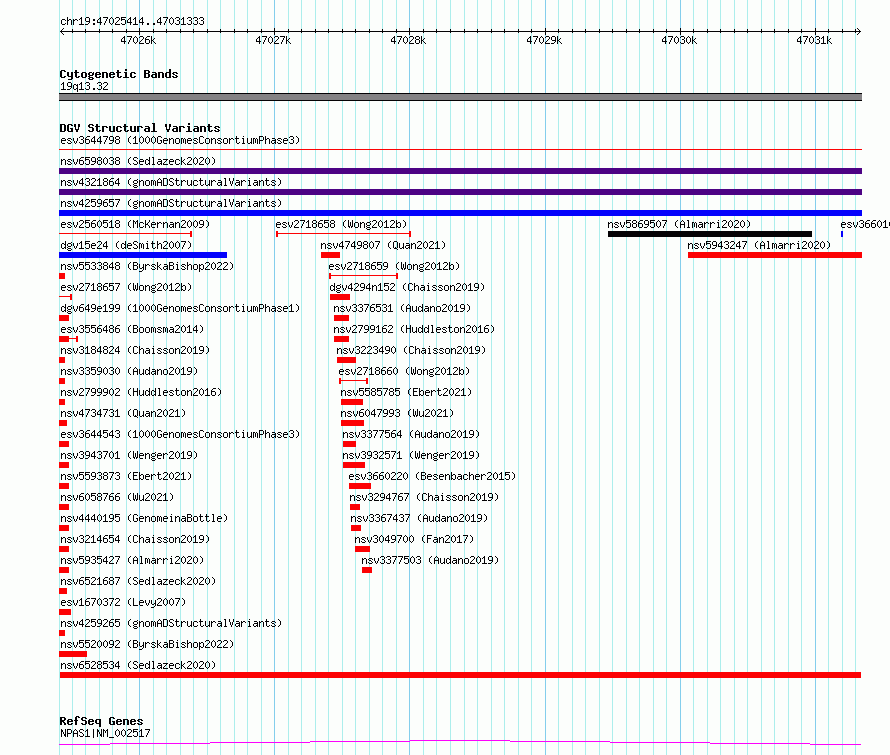
Task: Open nsv6047993 Wu2021 variant
Action: click(x=397, y=413)
